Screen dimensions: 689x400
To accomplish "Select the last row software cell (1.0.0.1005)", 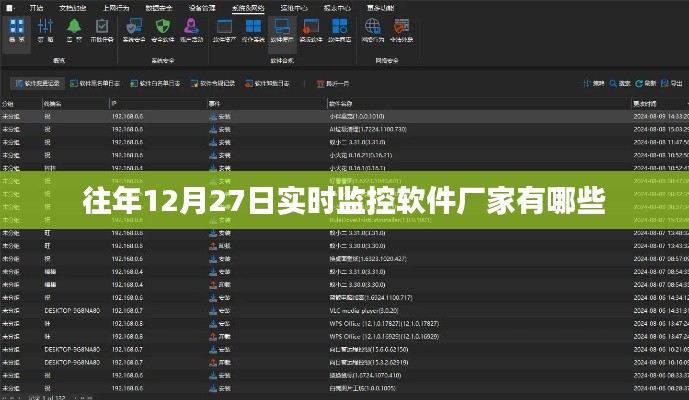I will tap(363, 389).
